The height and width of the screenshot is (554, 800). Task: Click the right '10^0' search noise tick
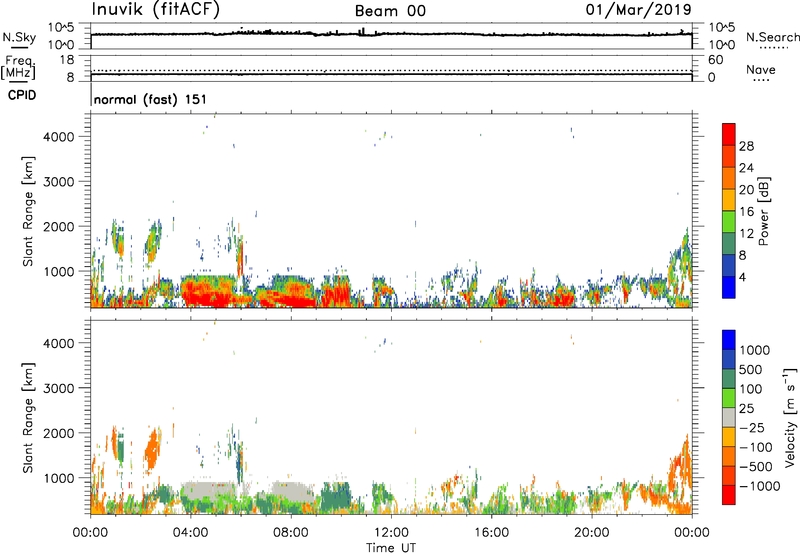[721, 45]
